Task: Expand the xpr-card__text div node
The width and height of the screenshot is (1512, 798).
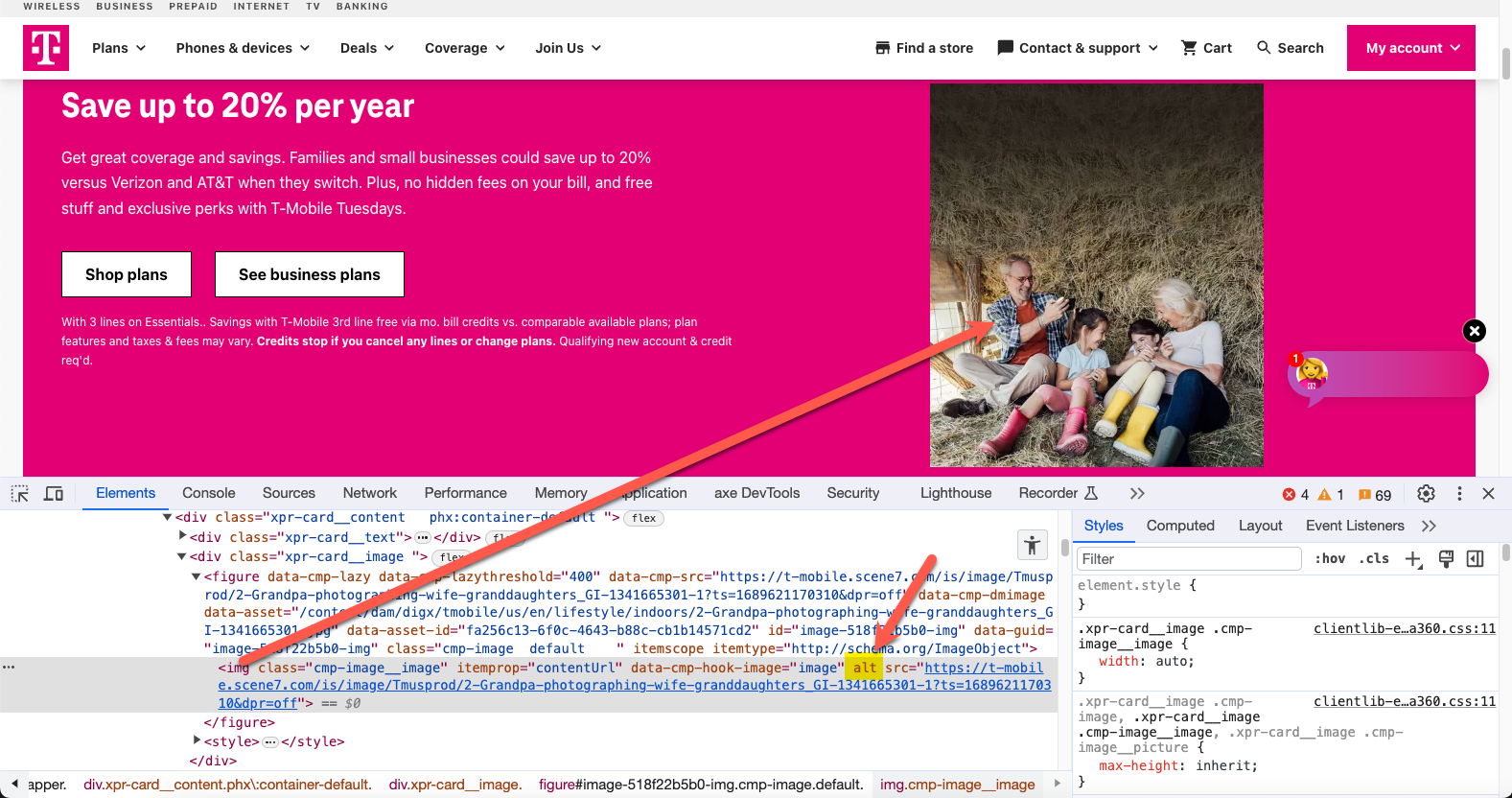Action: 182,536
